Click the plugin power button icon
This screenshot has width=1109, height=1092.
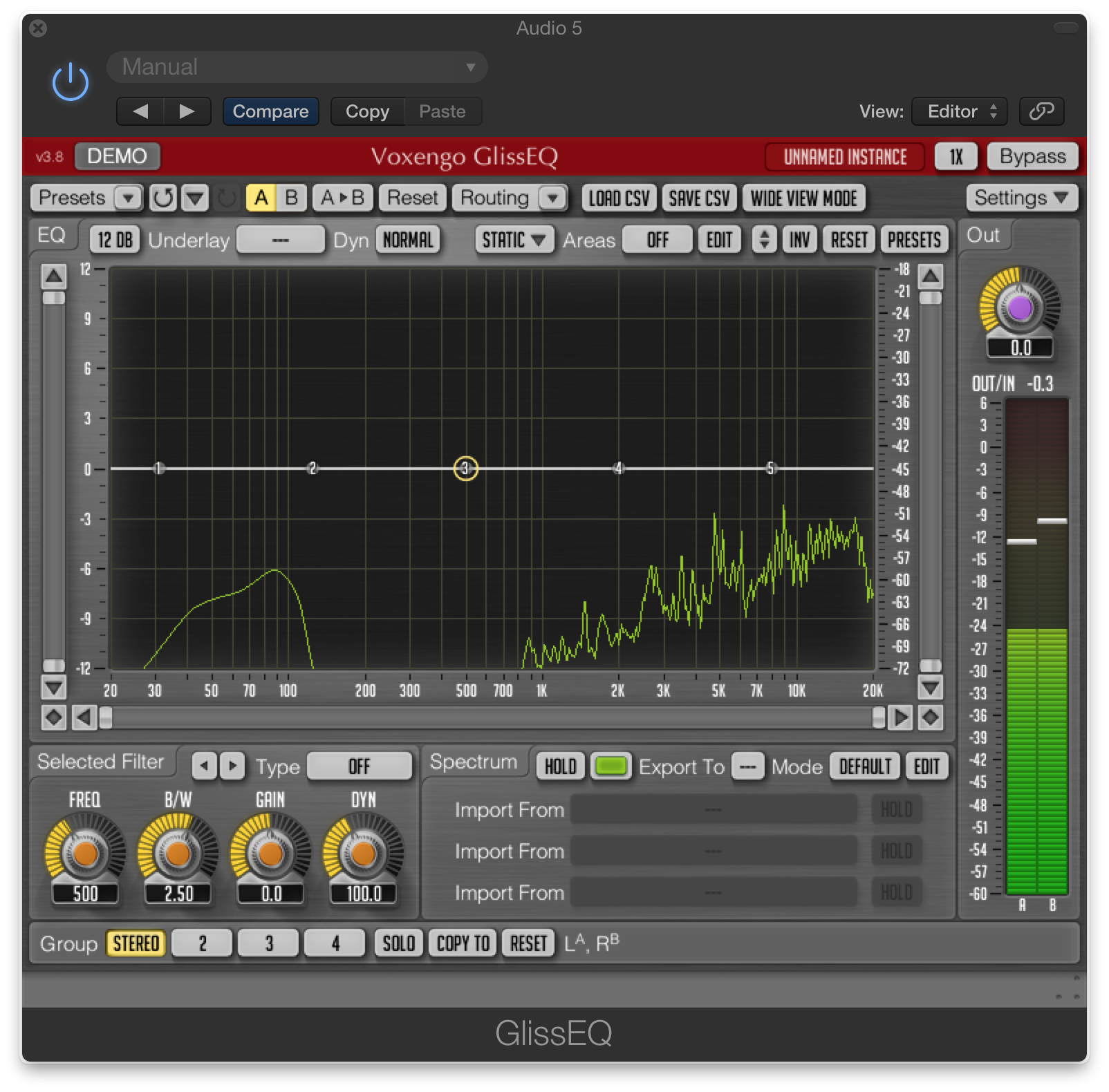71,82
